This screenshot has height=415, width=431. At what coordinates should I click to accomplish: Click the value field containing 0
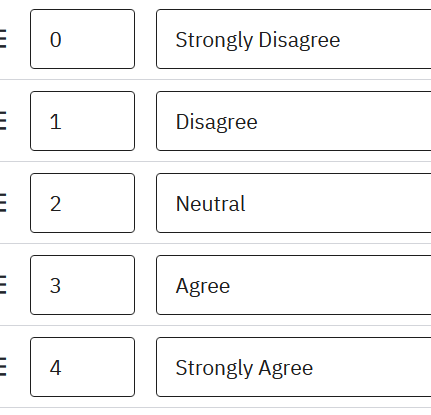[82, 39]
